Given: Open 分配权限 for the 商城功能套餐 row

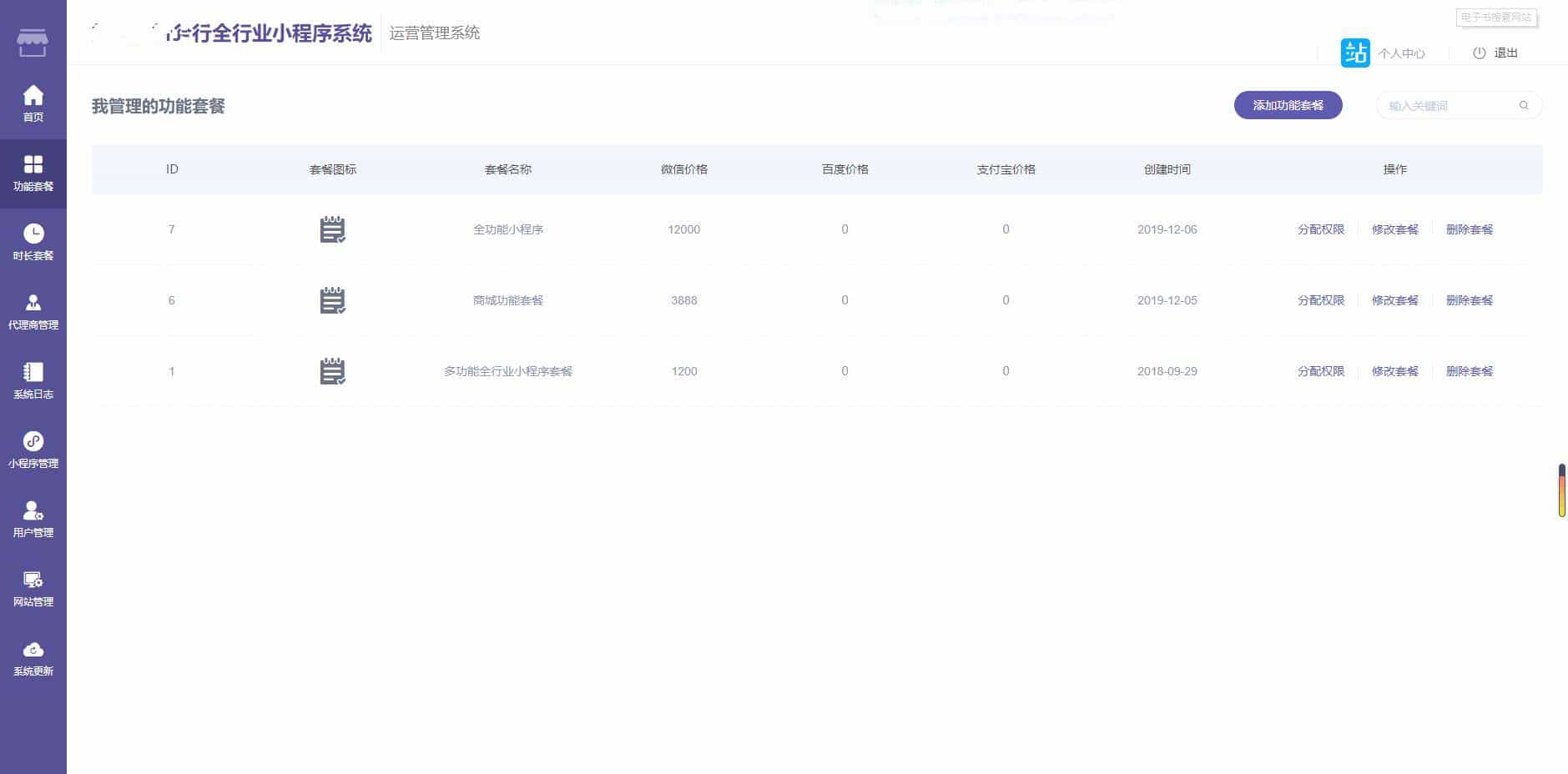Looking at the screenshot, I should (1320, 299).
